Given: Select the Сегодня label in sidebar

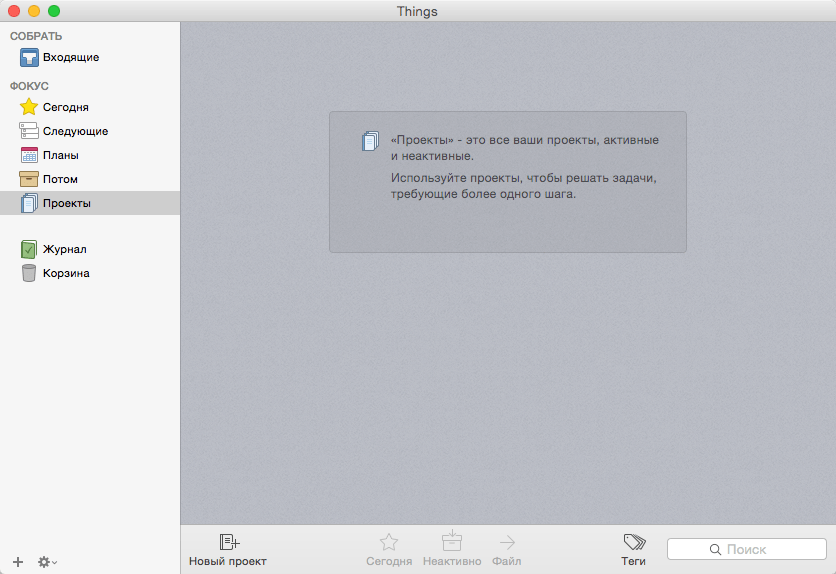Looking at the screenshot, I should click(66, 107).
